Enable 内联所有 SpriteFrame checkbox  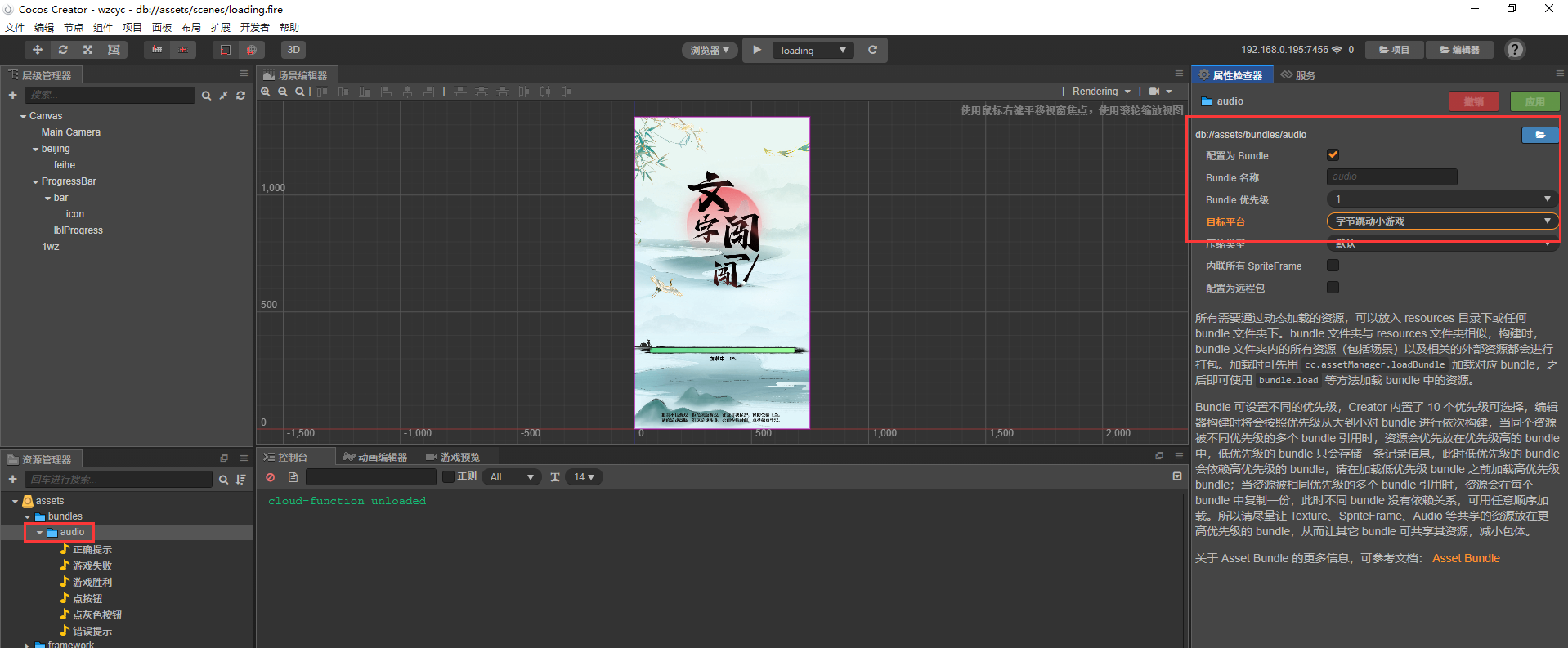[1333, 266]
